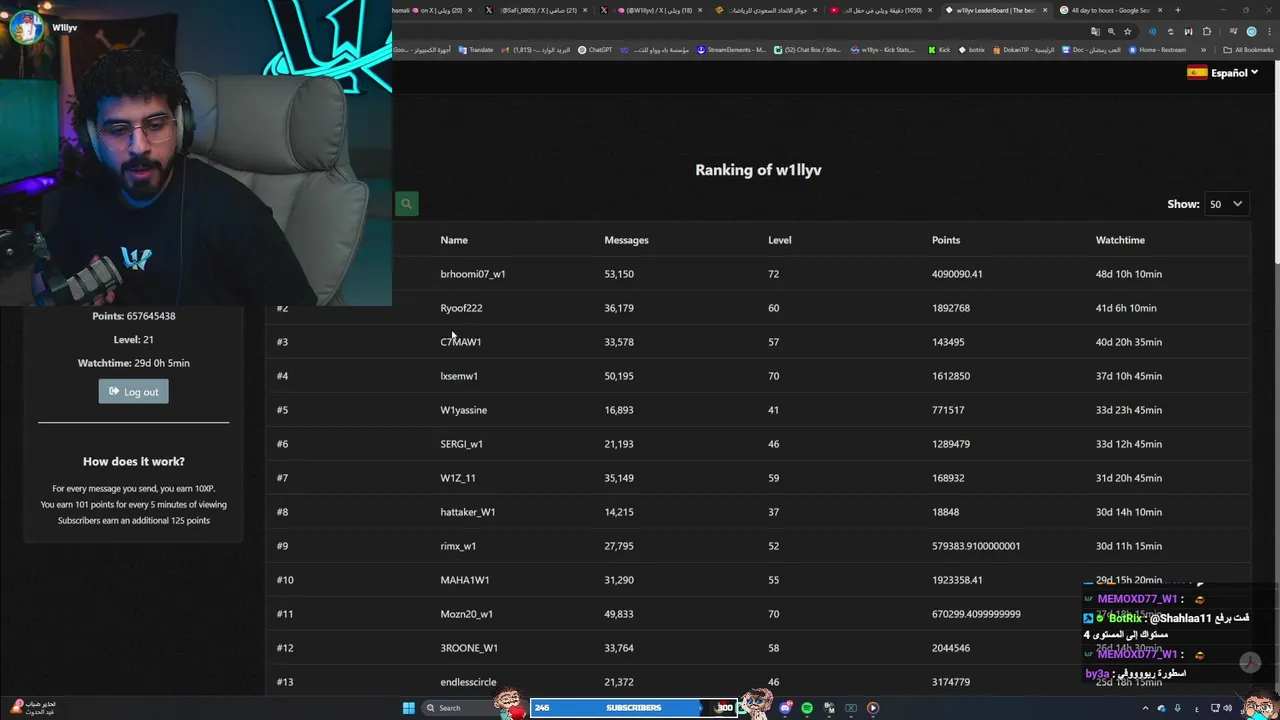Image resolution: width=1280 pixels, height=720 pixels.
Task: Click the microphone tray icon
Action: click(x=1177, y=708)
